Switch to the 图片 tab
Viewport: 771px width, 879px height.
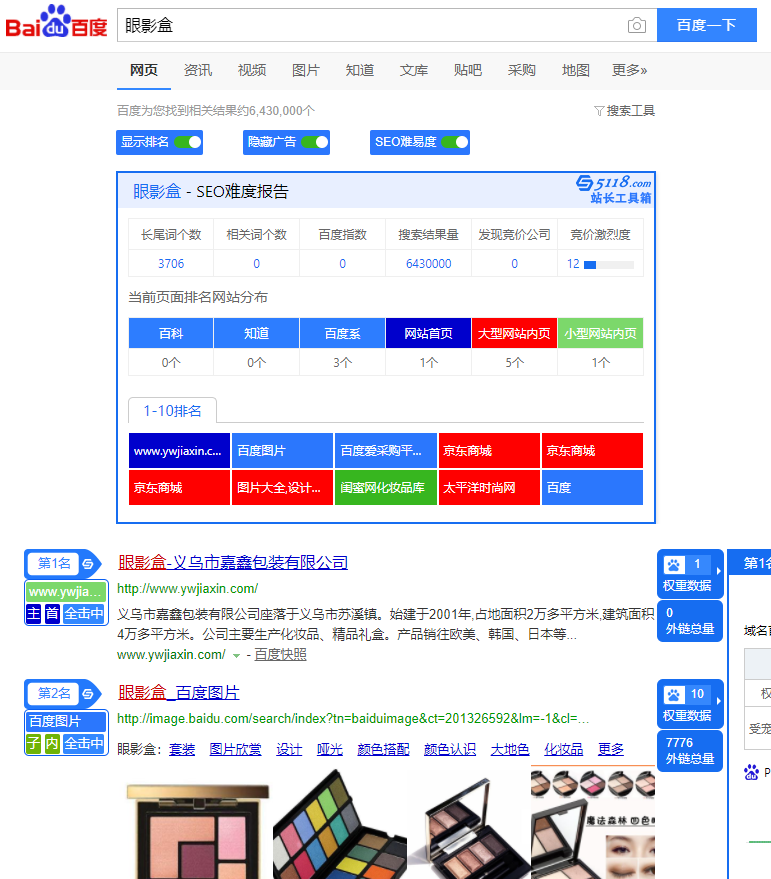[x=306, y=70]
